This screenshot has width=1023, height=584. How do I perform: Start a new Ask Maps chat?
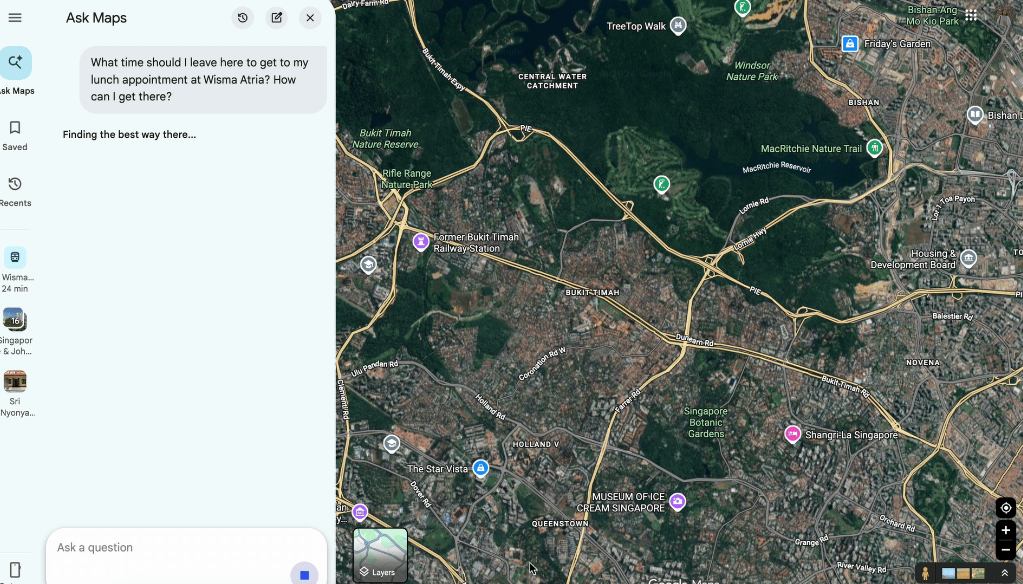point(277,18)
